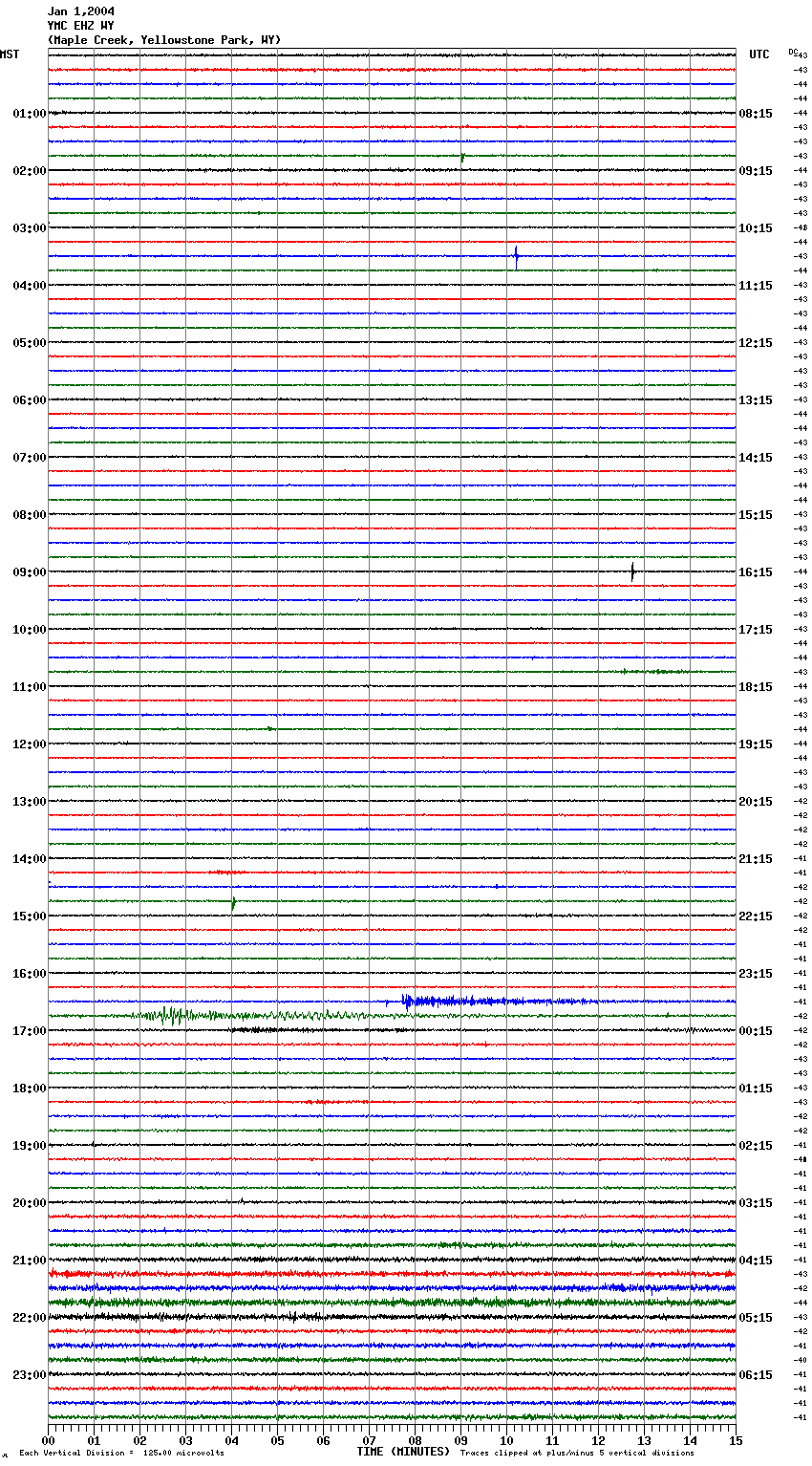Click the green spike on the 01:45 trace
Image resolution: width=812 pixels, height=1466 pixels.
(462, 157)
